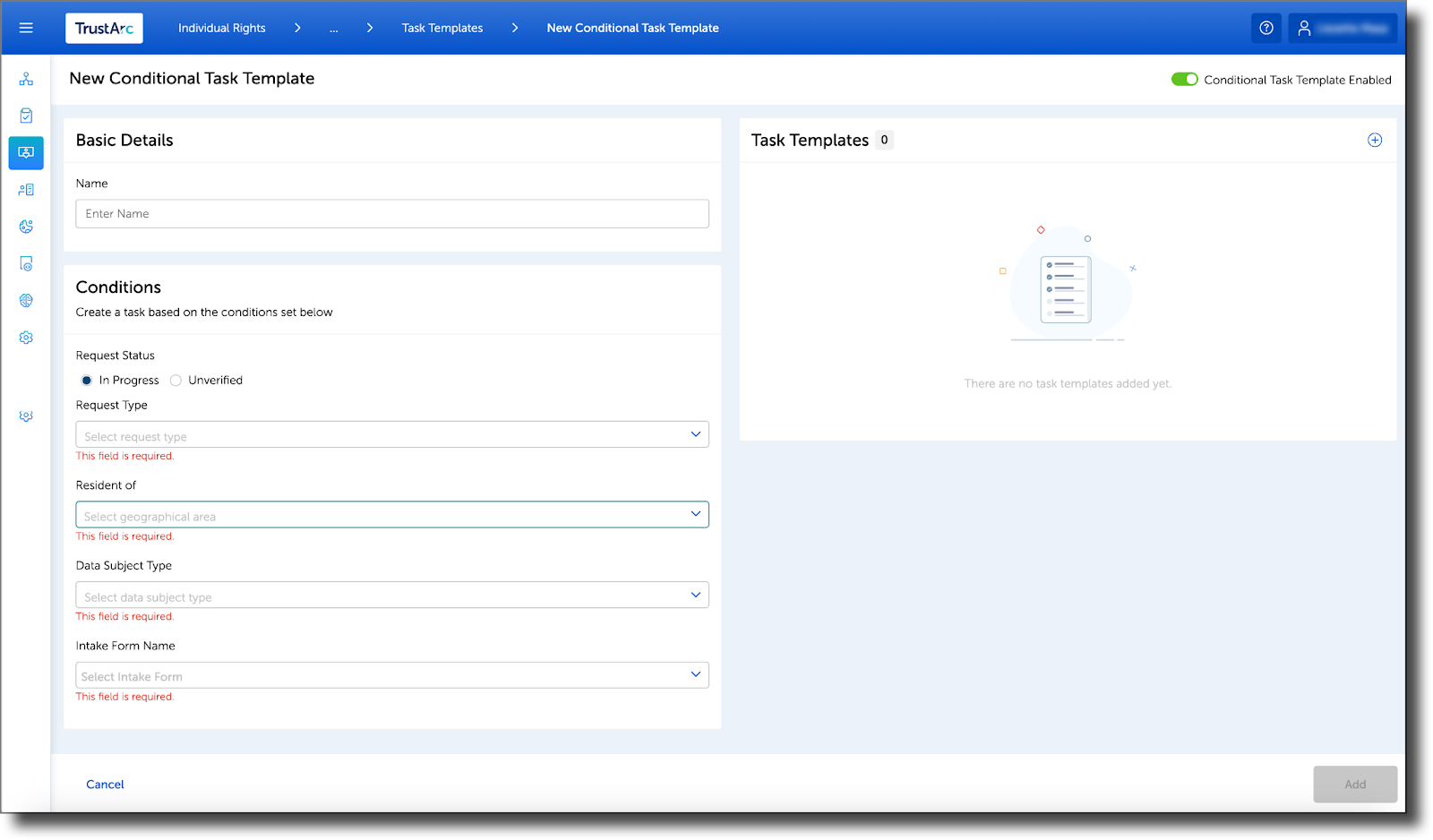
Task: Open the Select request type dropdown
Action: click(x=391, y=434)
